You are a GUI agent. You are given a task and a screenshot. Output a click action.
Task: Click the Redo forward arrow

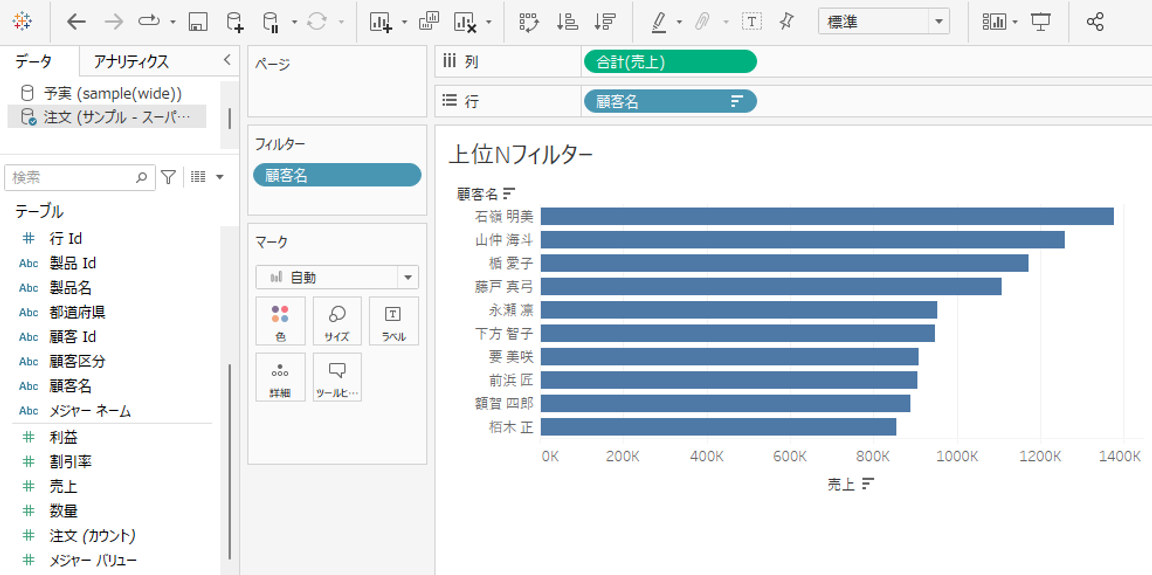pyautogui.click(x=114, y=22)
